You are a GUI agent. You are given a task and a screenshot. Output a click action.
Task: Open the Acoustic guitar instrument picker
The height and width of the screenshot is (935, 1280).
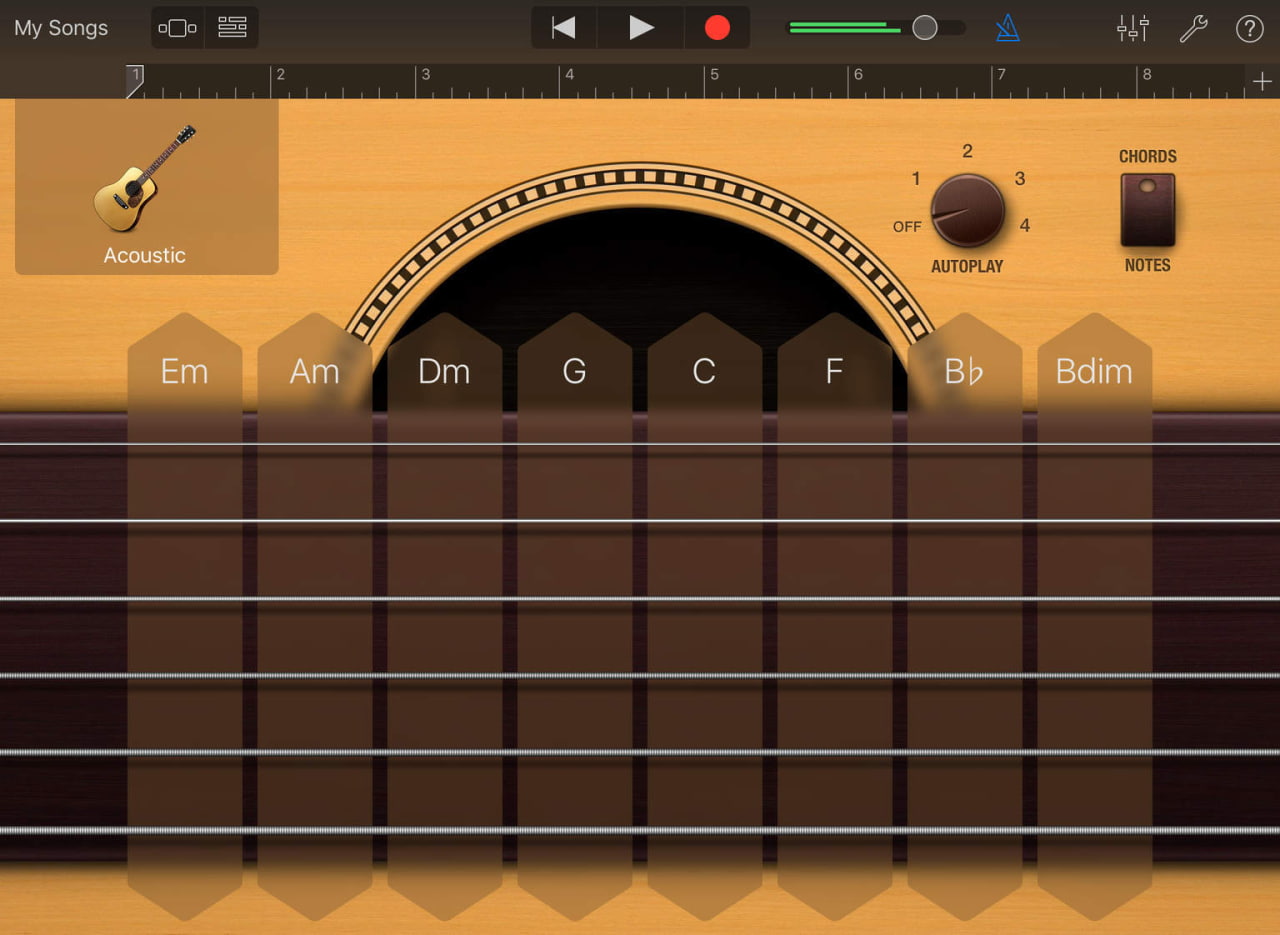pyautogui.click(x=146, y=187)
